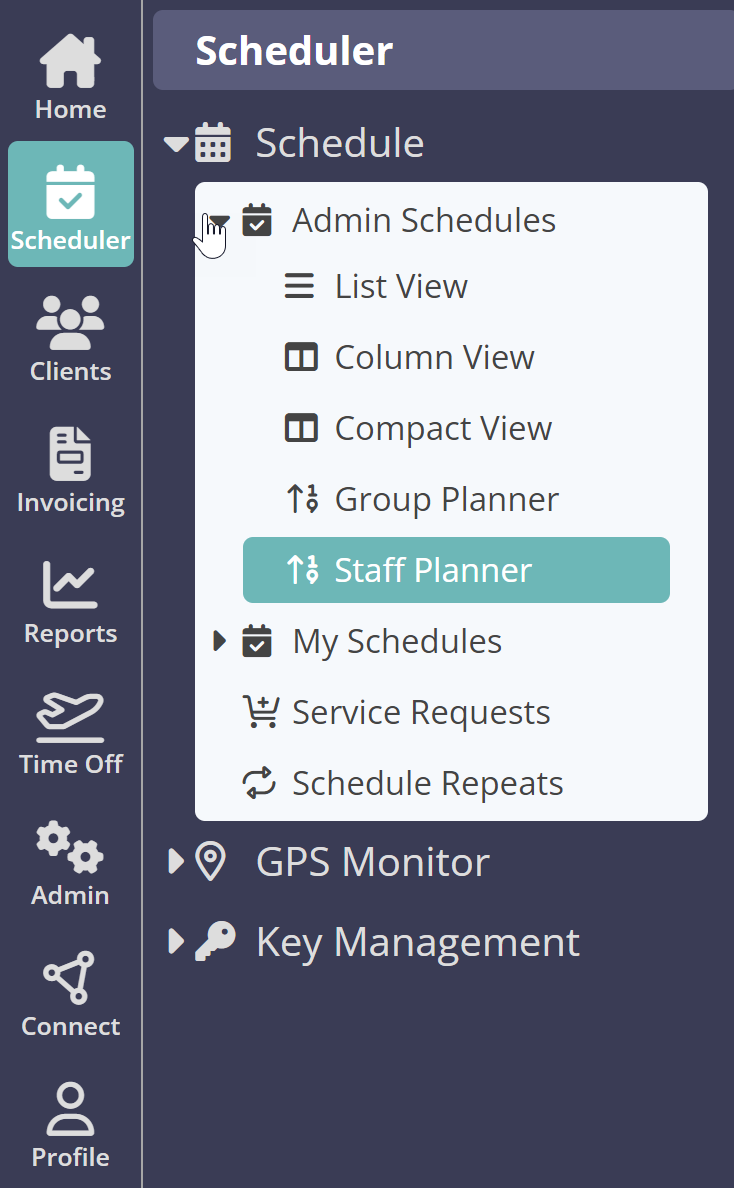
Task: Select the highlighted Staff Planner entry
Action: click(x=434, y=570)
